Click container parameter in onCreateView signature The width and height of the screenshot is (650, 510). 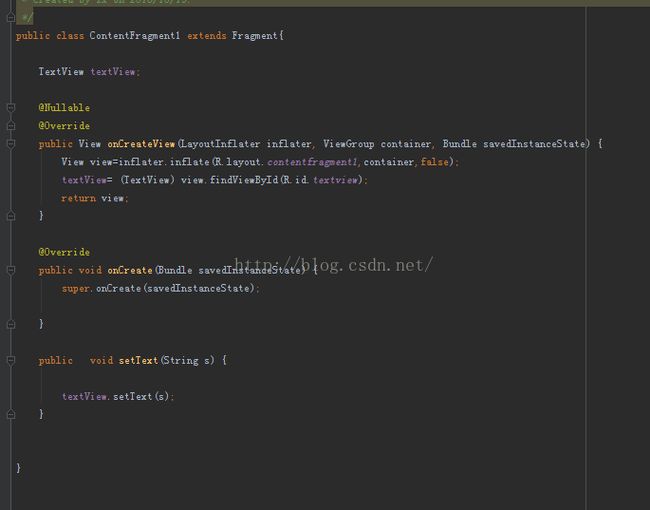tap(405, 144)
